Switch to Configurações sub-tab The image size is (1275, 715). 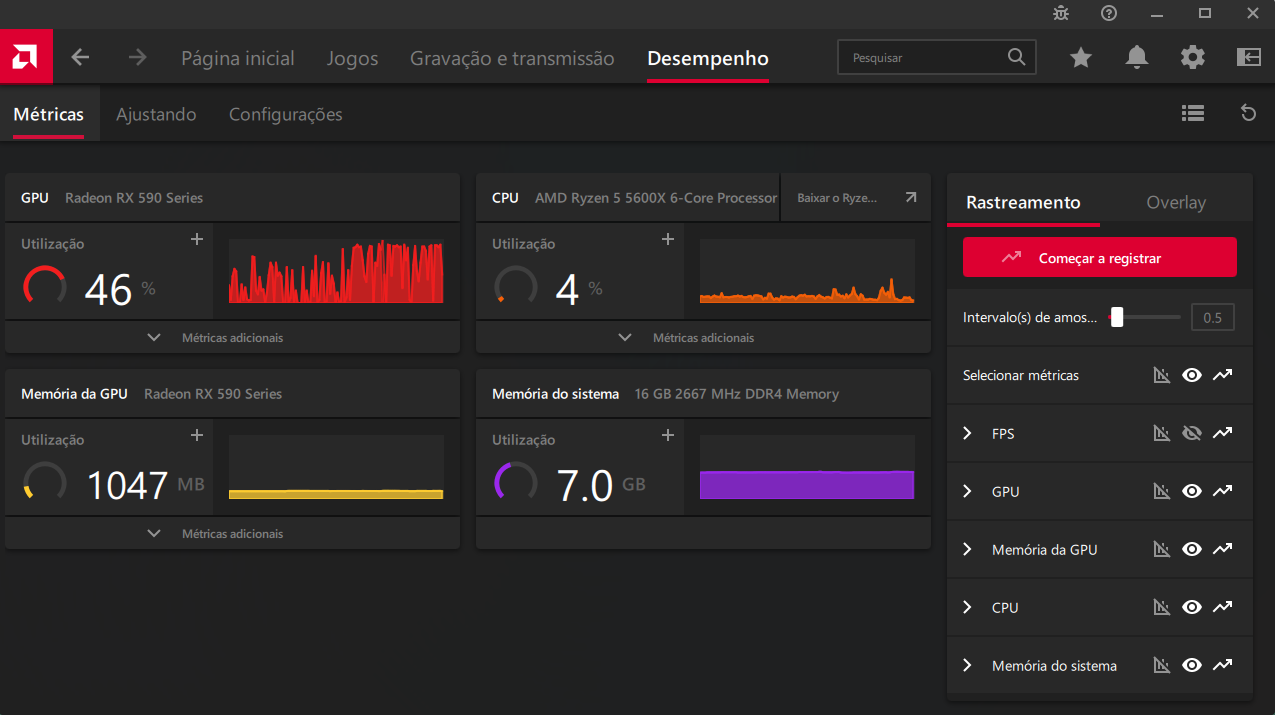286,114
